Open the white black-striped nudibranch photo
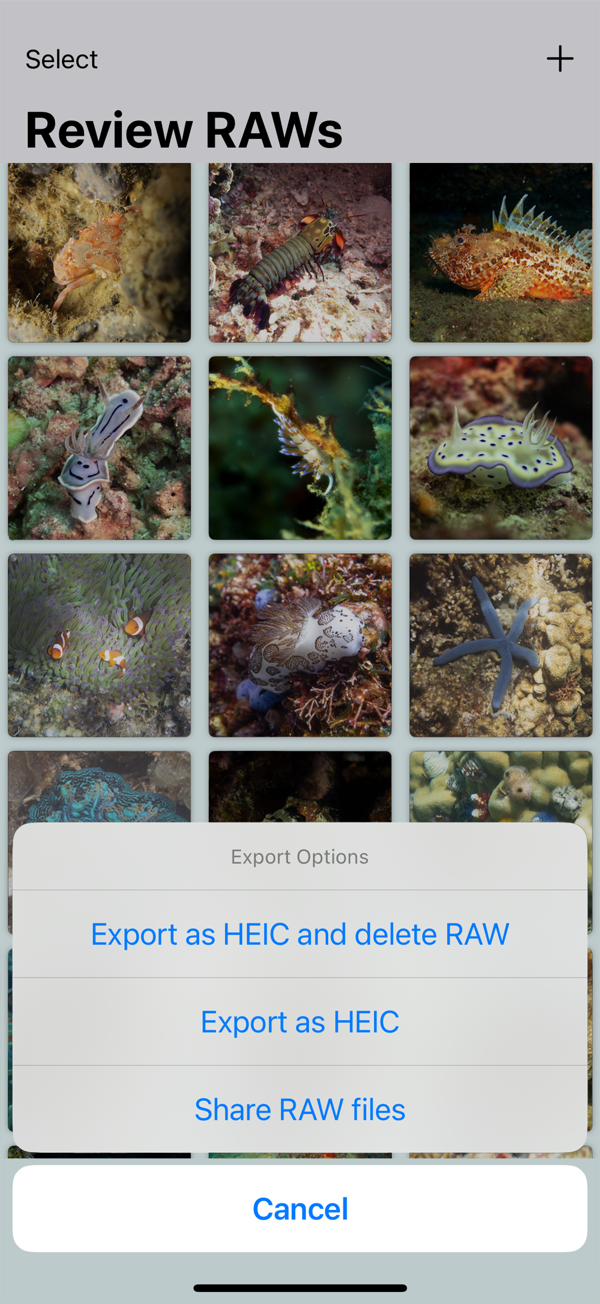600x1304 pixels. (99, 448)
